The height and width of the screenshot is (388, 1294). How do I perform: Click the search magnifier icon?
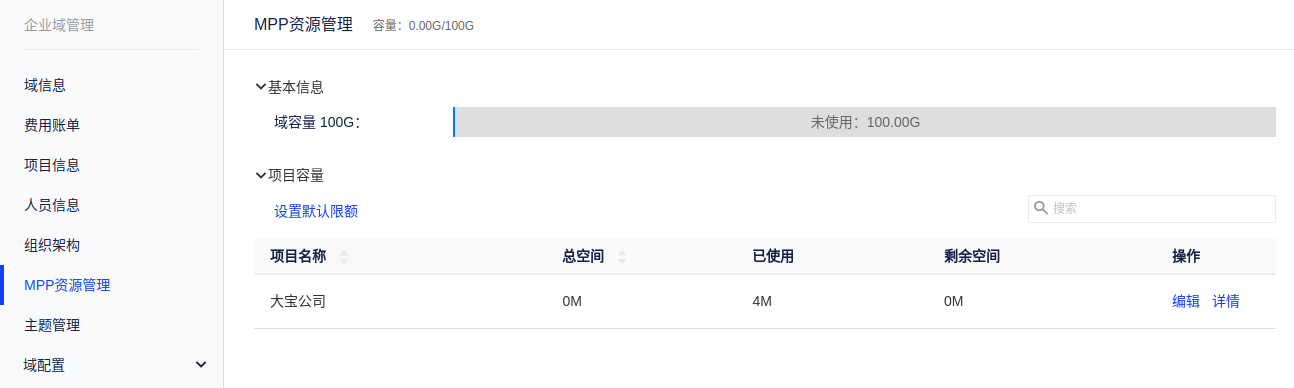pyautogui.click(x=1041, y=208)
